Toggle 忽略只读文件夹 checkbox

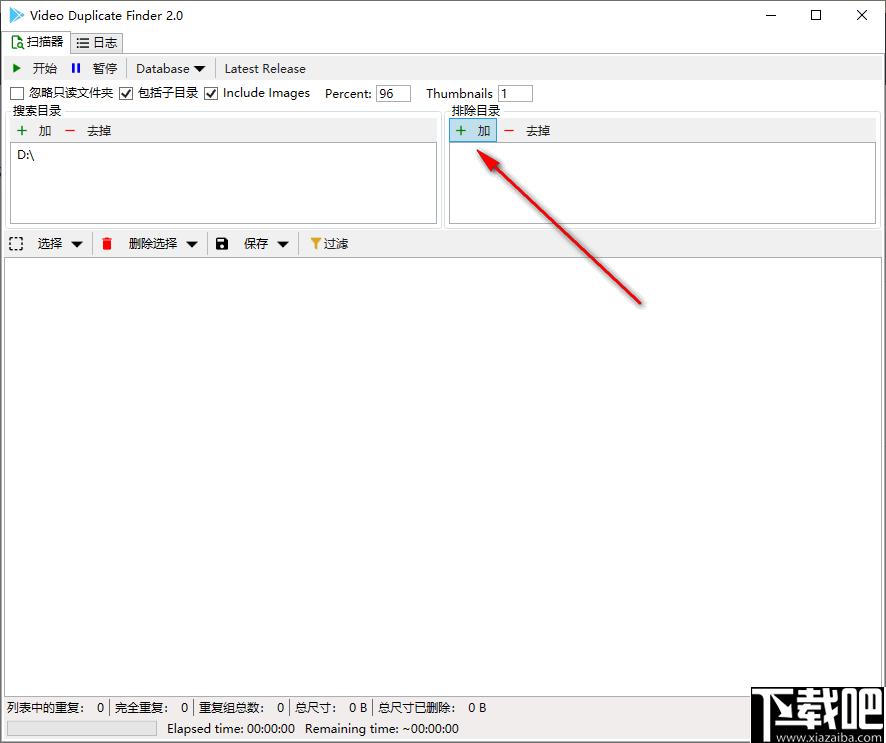[18, 93]
